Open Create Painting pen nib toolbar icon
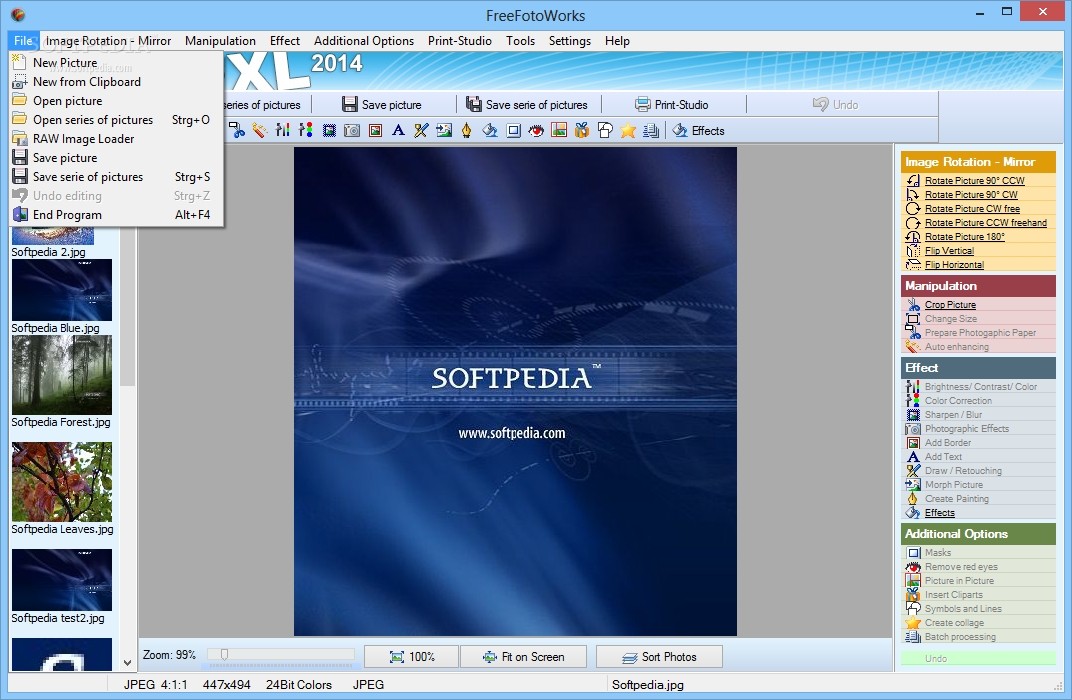This screenshot has height=700, width=1072. (x=467, y=130)
